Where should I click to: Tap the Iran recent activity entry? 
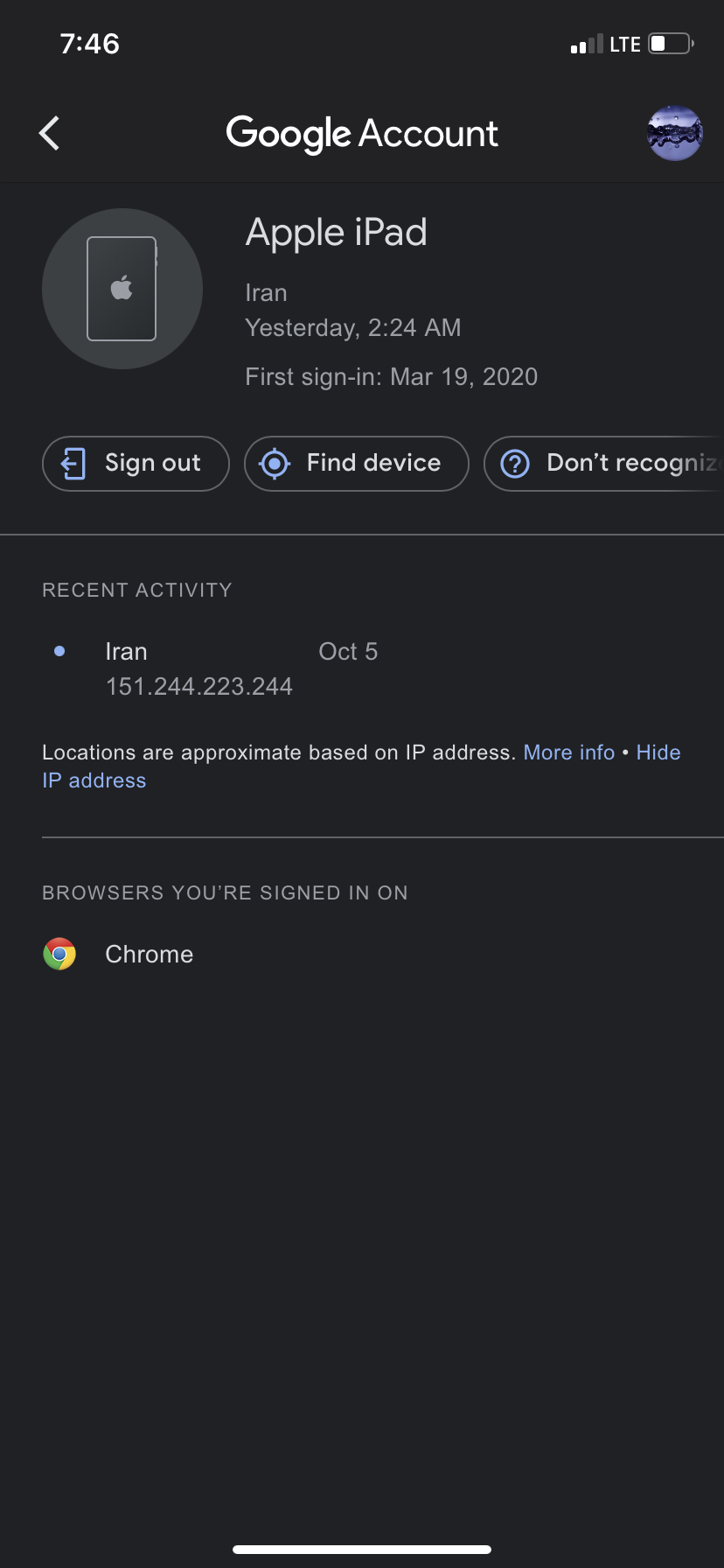tap(126, 652)
